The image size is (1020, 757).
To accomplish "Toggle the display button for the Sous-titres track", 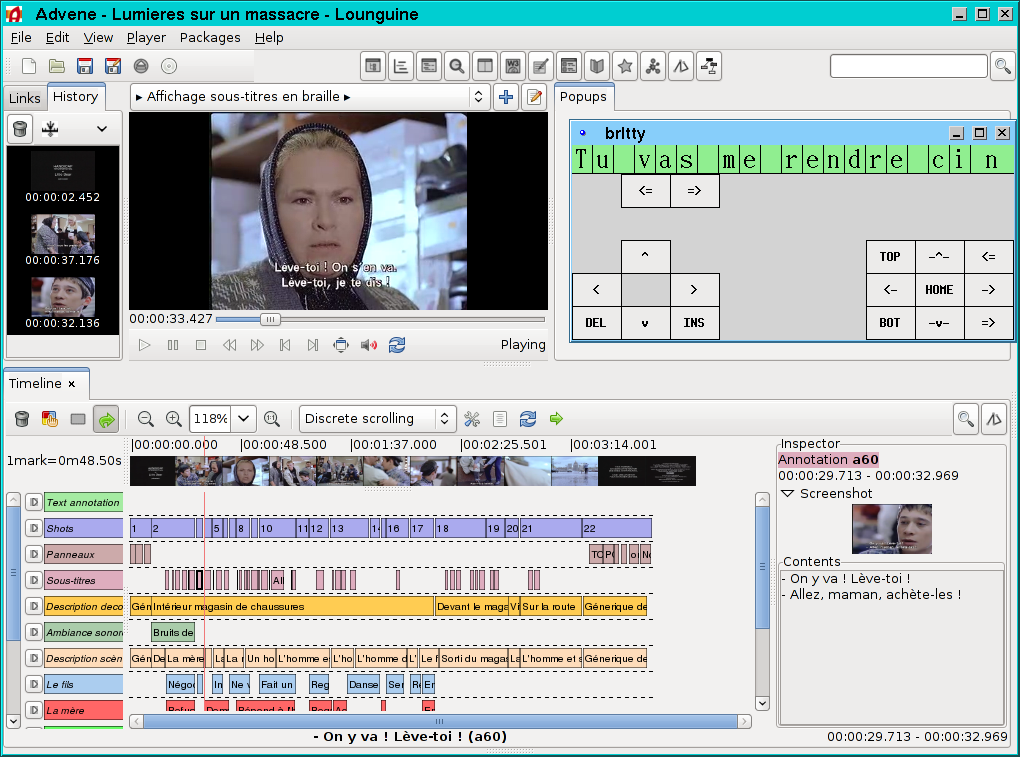I will click(33, 580).
